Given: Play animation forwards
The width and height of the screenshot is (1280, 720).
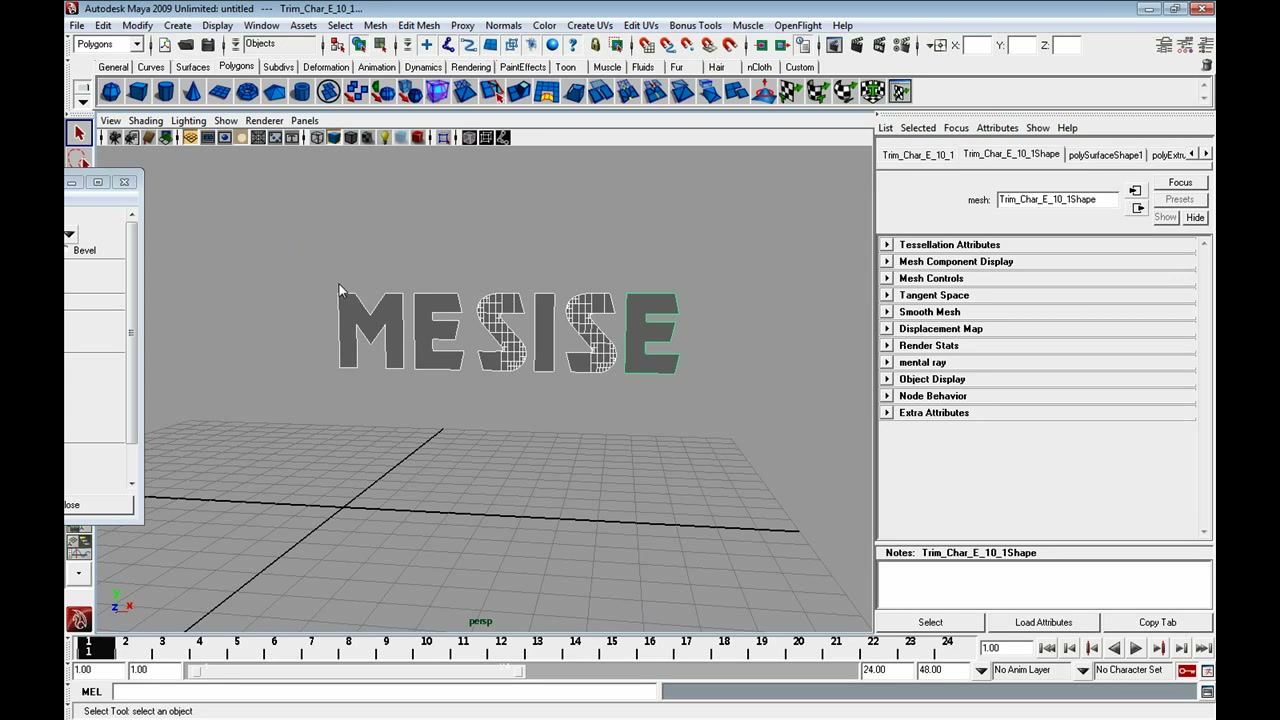Looking at the screenshot, I should click(1136, 648).
